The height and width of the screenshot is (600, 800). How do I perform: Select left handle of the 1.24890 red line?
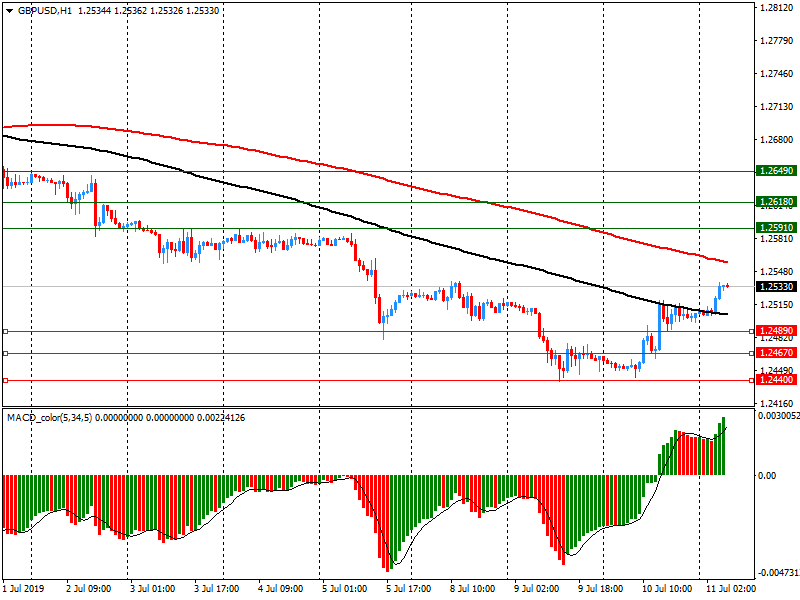pos(6,332)
